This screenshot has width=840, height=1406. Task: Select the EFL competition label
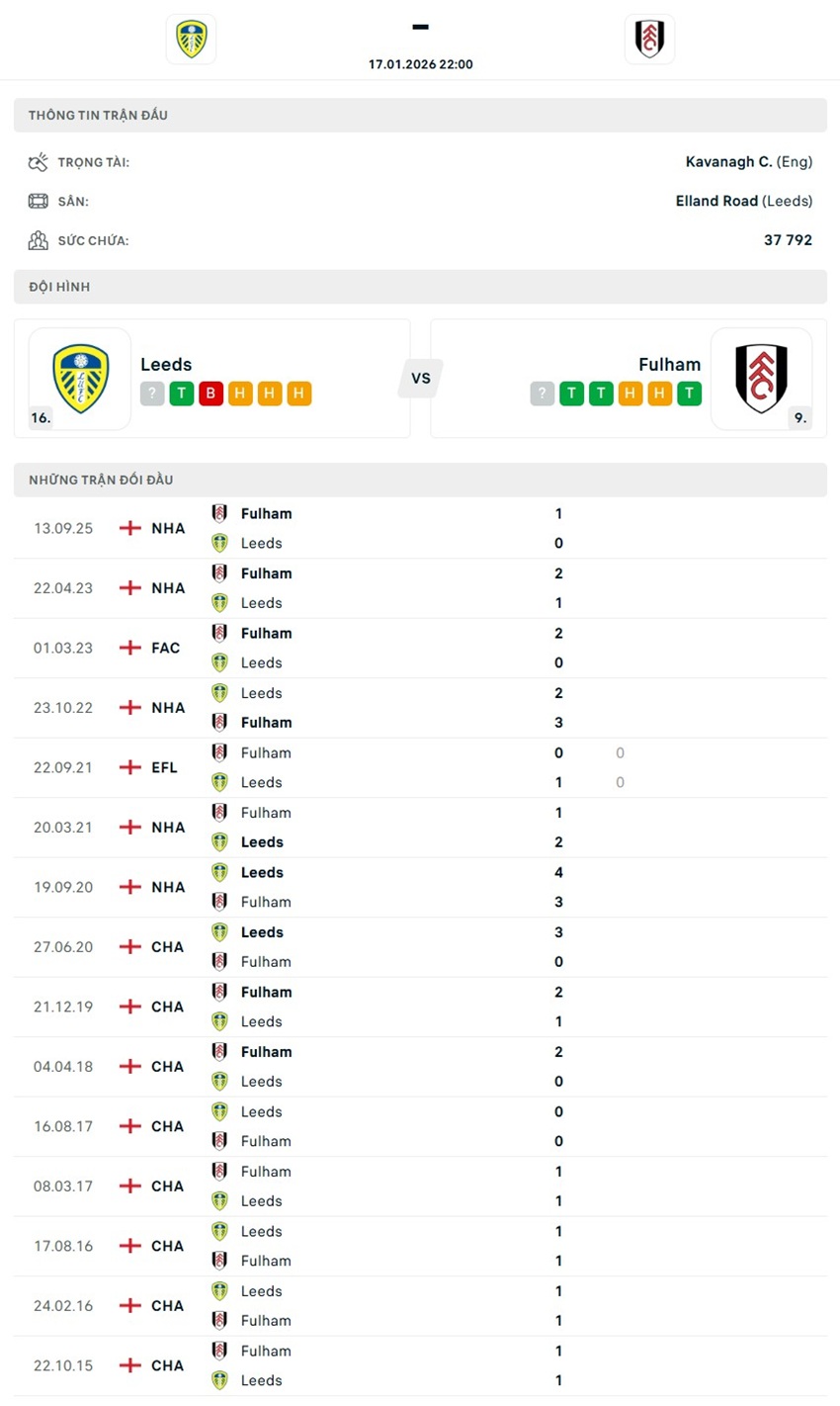click(x=164, y=767)
